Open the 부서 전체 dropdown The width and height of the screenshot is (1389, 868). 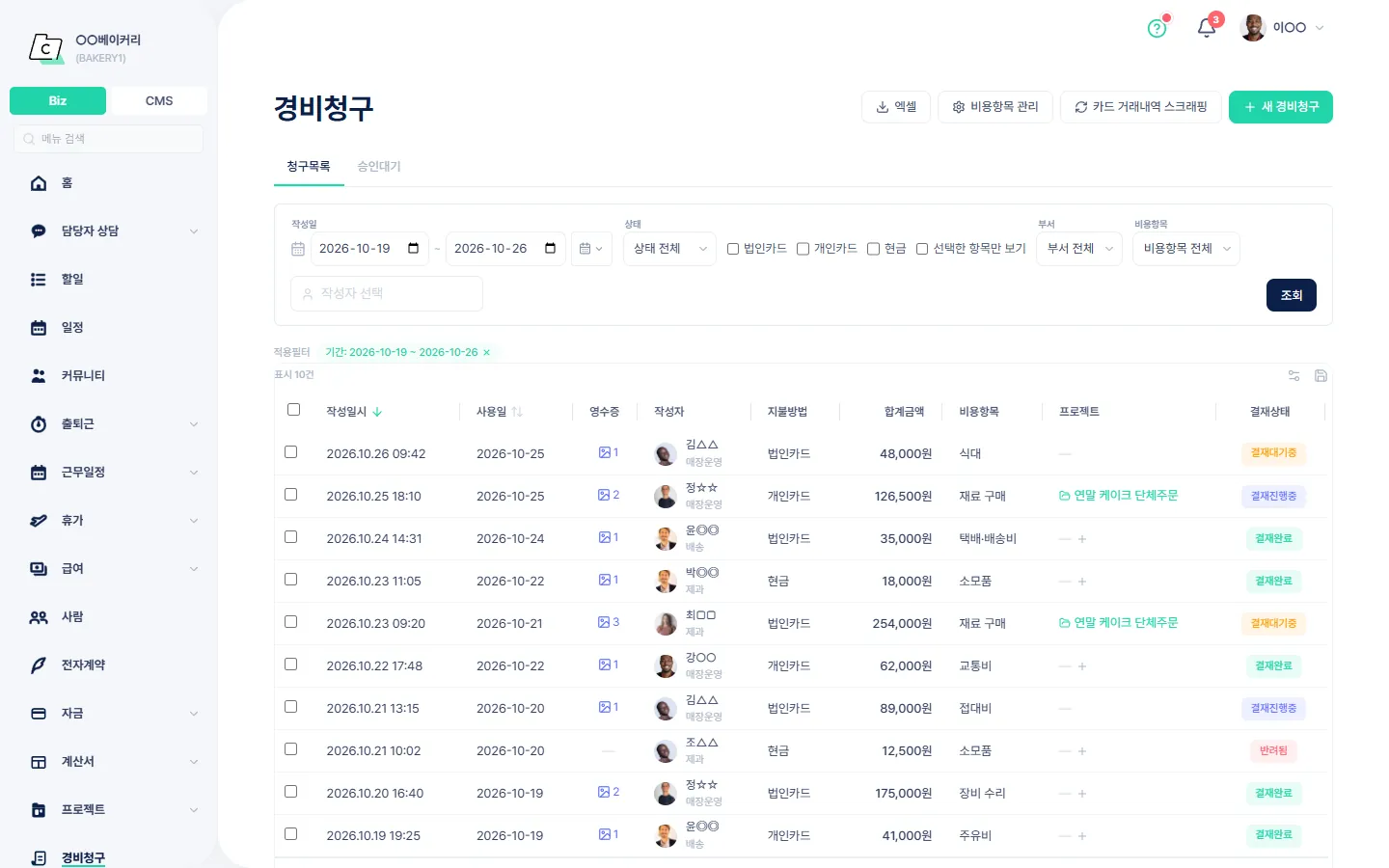pyautogui.click(x=1078, y=249)
